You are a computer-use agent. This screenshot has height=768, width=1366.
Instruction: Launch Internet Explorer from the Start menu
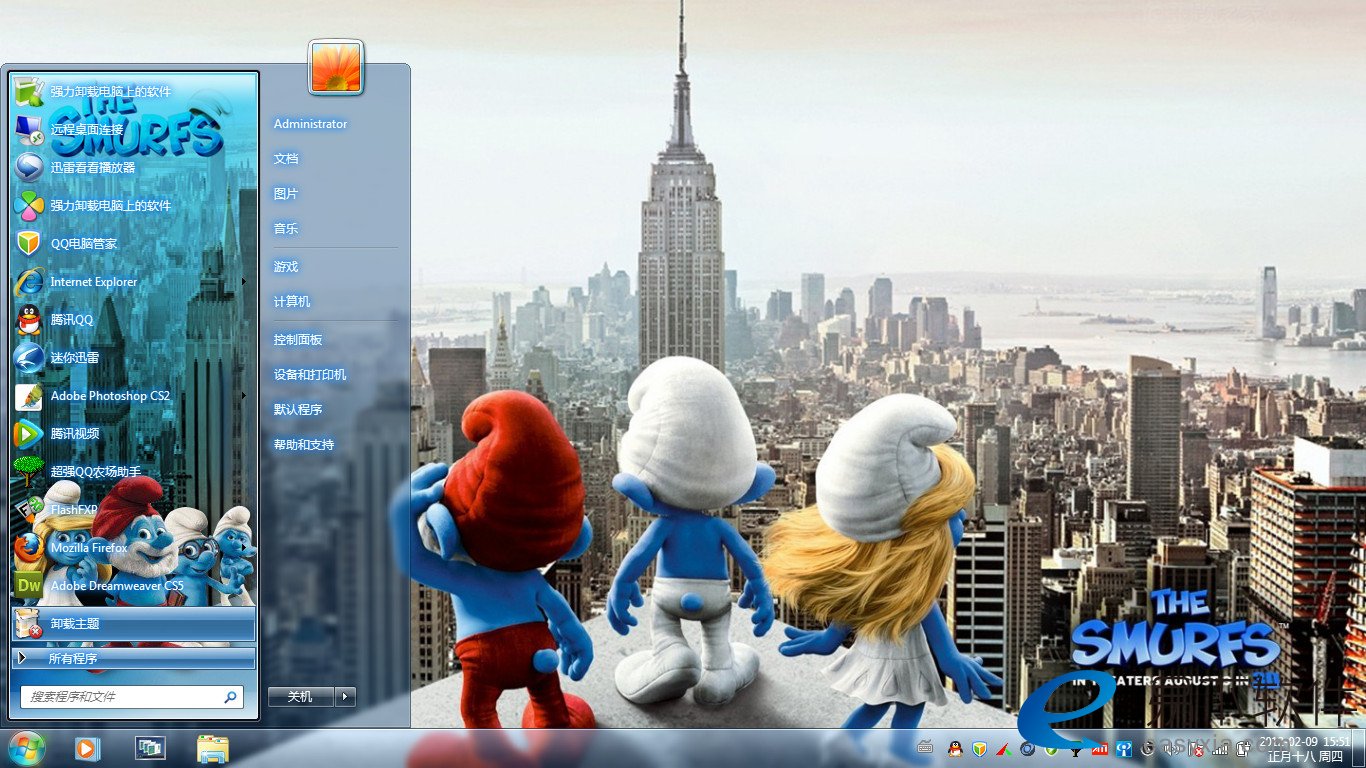point(132,282)
